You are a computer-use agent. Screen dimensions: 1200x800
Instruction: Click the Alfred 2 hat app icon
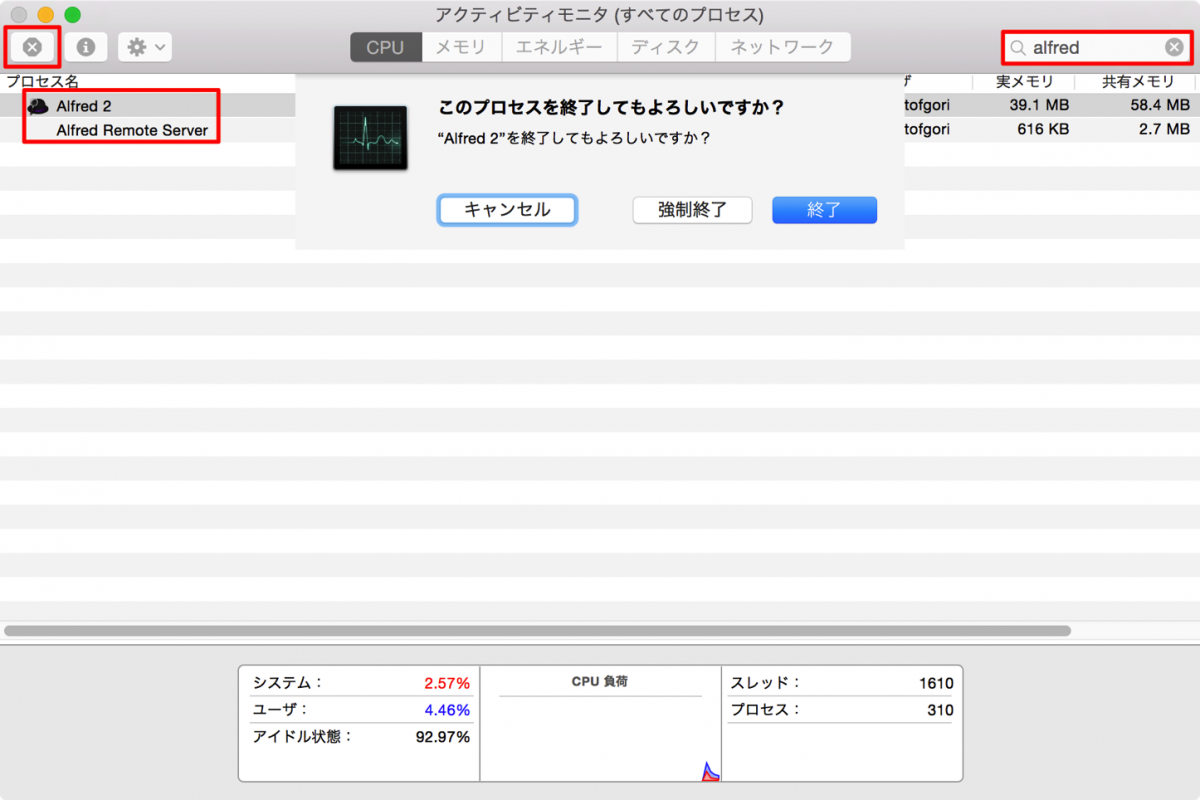pyautogui.click(x=39, y=106)
